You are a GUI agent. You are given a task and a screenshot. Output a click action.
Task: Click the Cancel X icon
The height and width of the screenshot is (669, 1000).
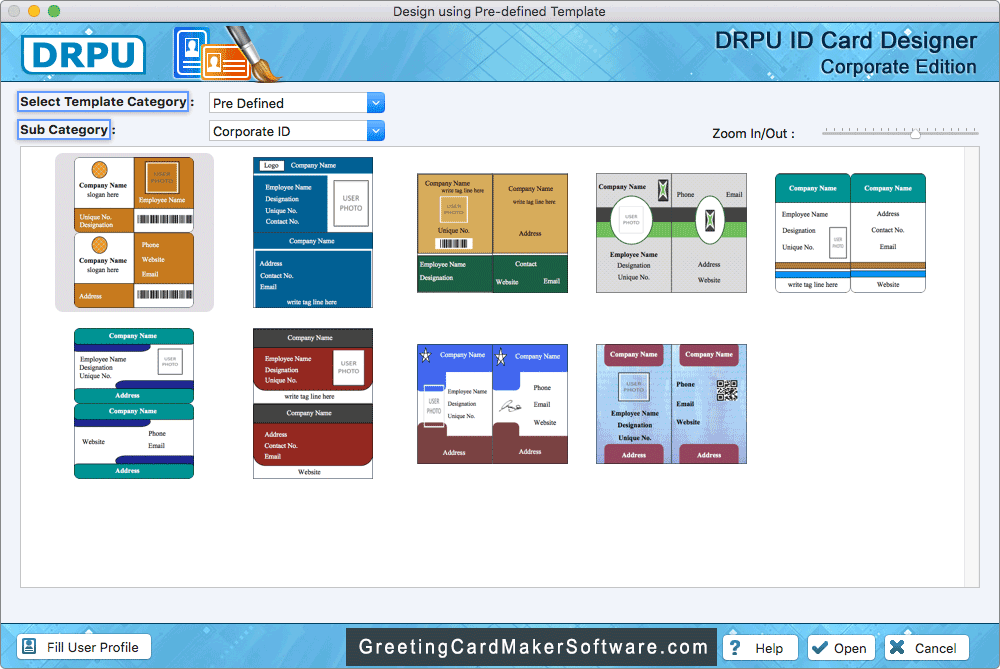pos(897,647)
